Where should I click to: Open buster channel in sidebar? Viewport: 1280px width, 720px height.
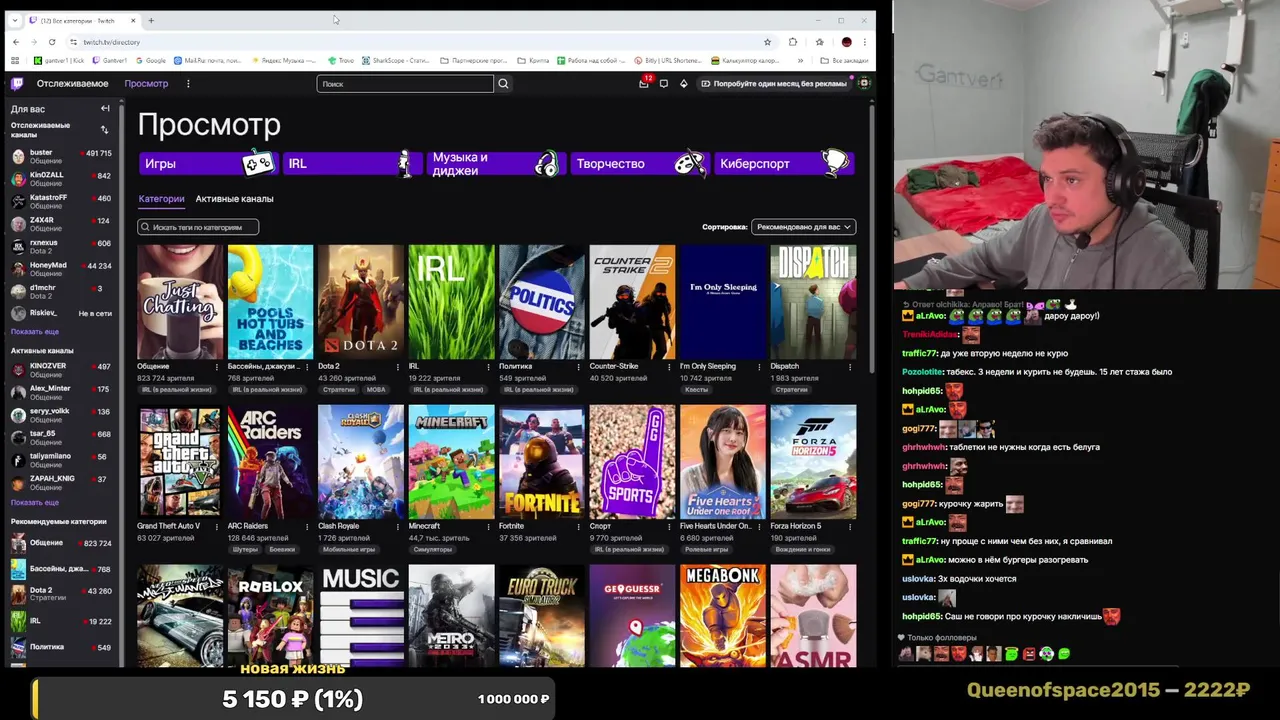(61, 156)
